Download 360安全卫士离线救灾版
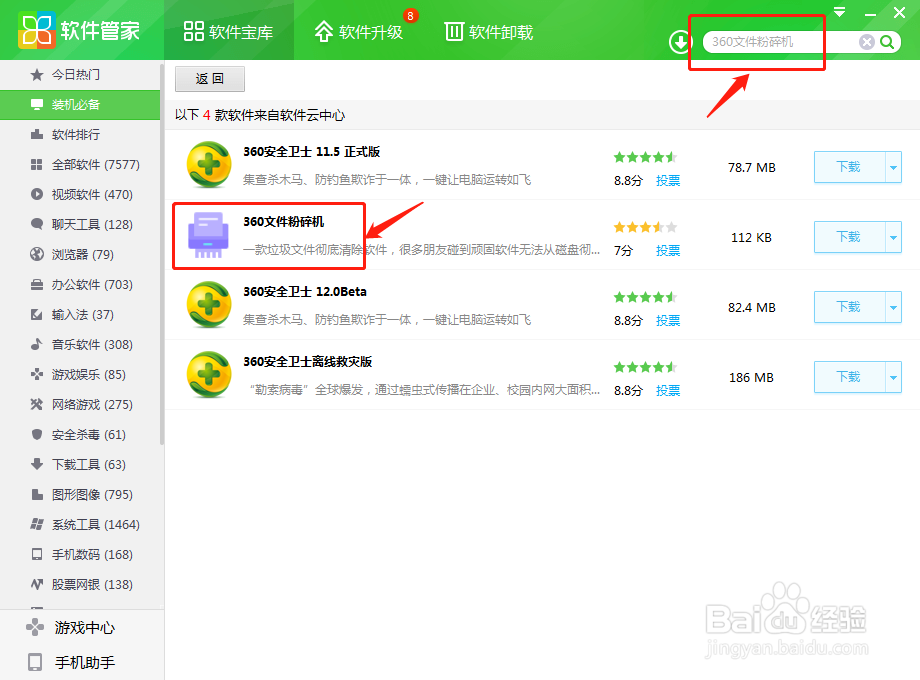920x680 pixels. 849,377
